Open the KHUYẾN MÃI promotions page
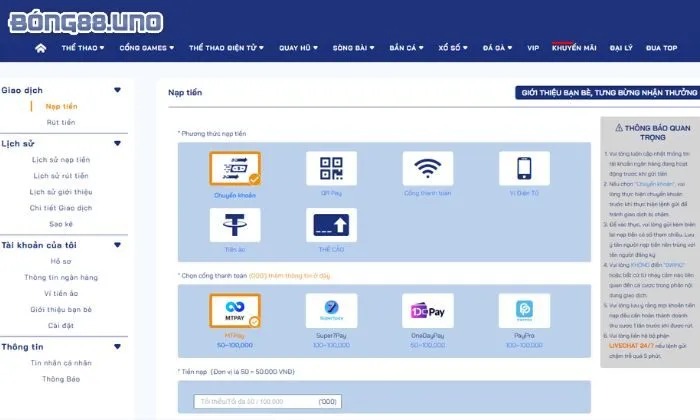The image size is (700, 420). [x=574, y=48]
